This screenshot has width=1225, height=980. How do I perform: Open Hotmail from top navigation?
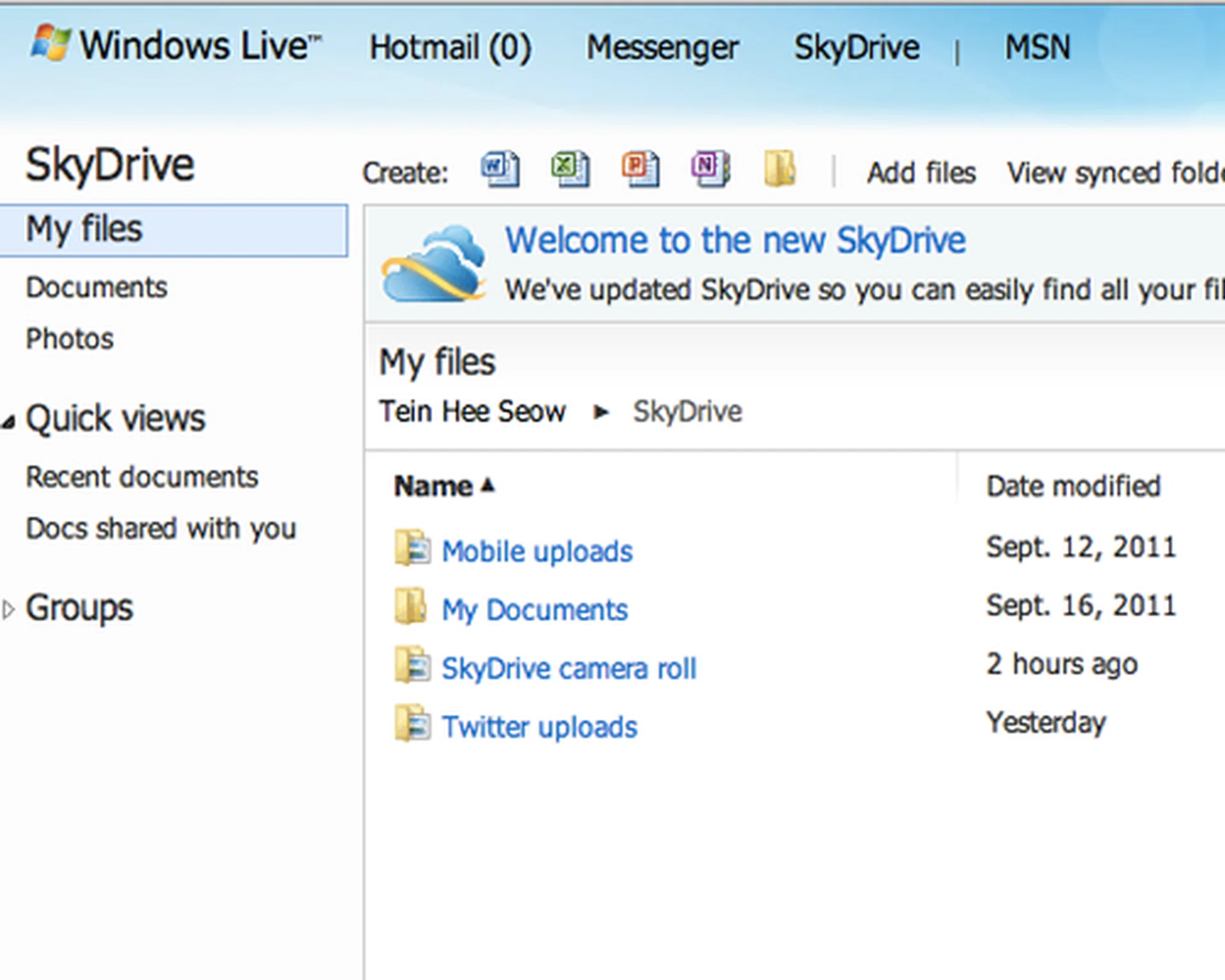(450, 47)
